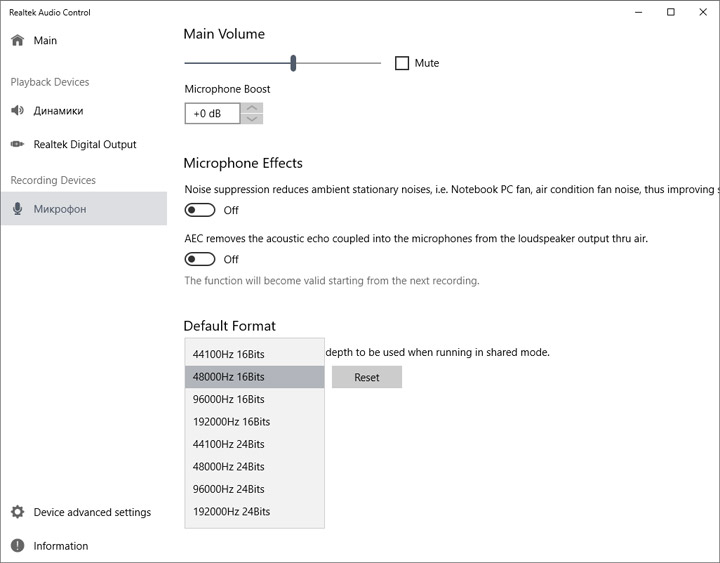Enable the noise suppression toggle
This screenshot has height=563, width=720.
click(x=200, y=210)
